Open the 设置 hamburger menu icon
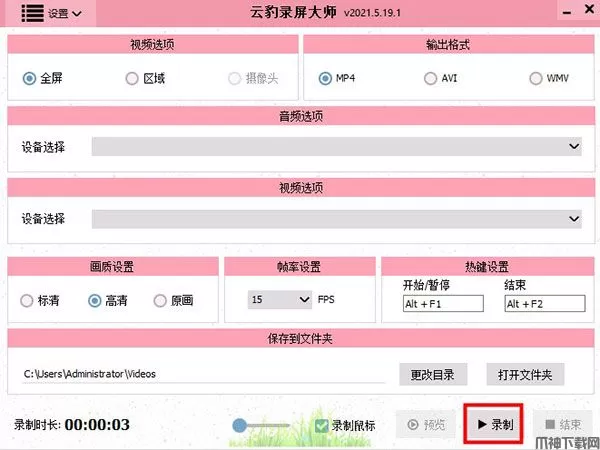600x450 pixels. coord(33,13)
